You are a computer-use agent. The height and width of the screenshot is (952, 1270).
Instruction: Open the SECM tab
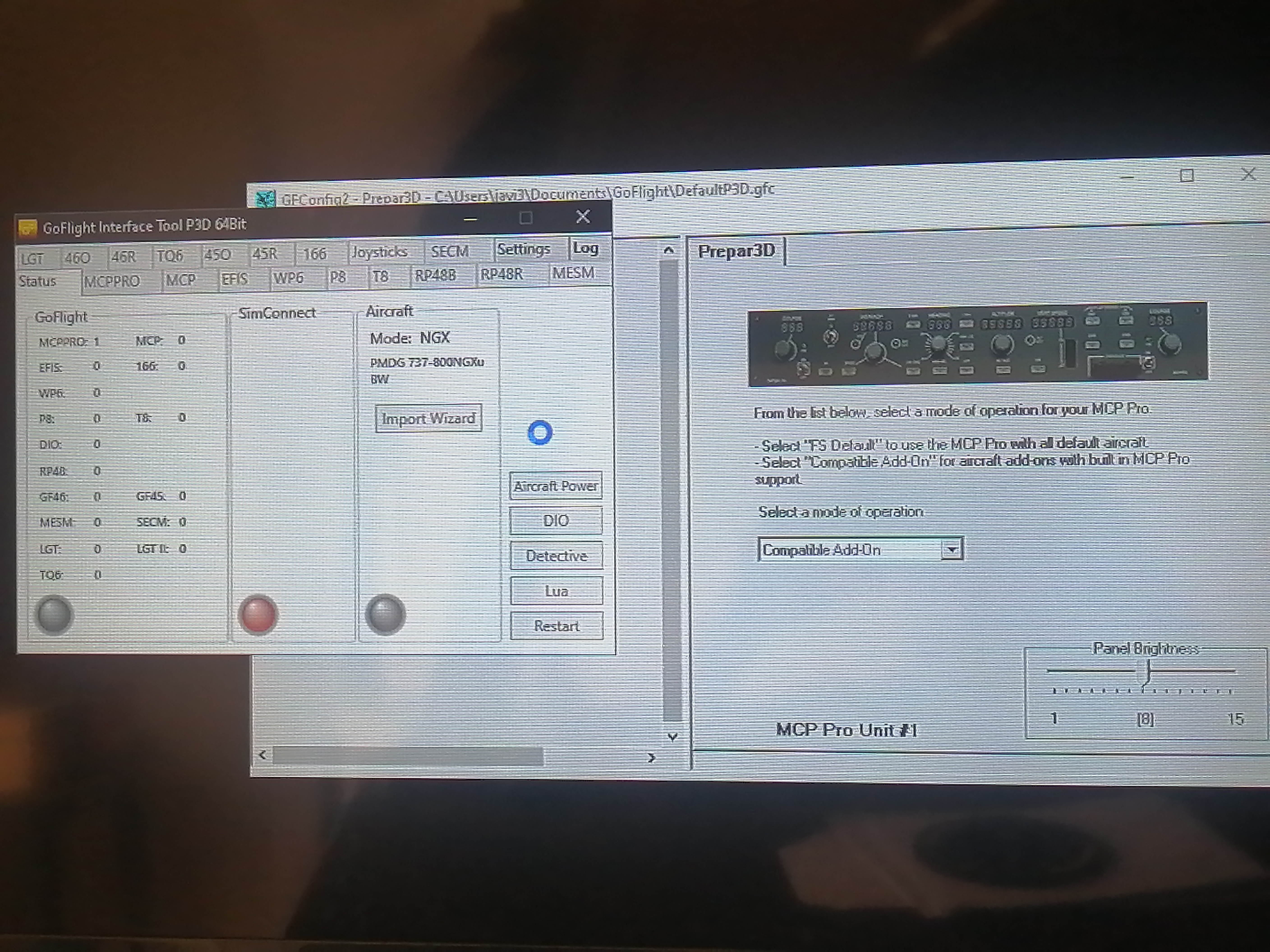[450, 251]
